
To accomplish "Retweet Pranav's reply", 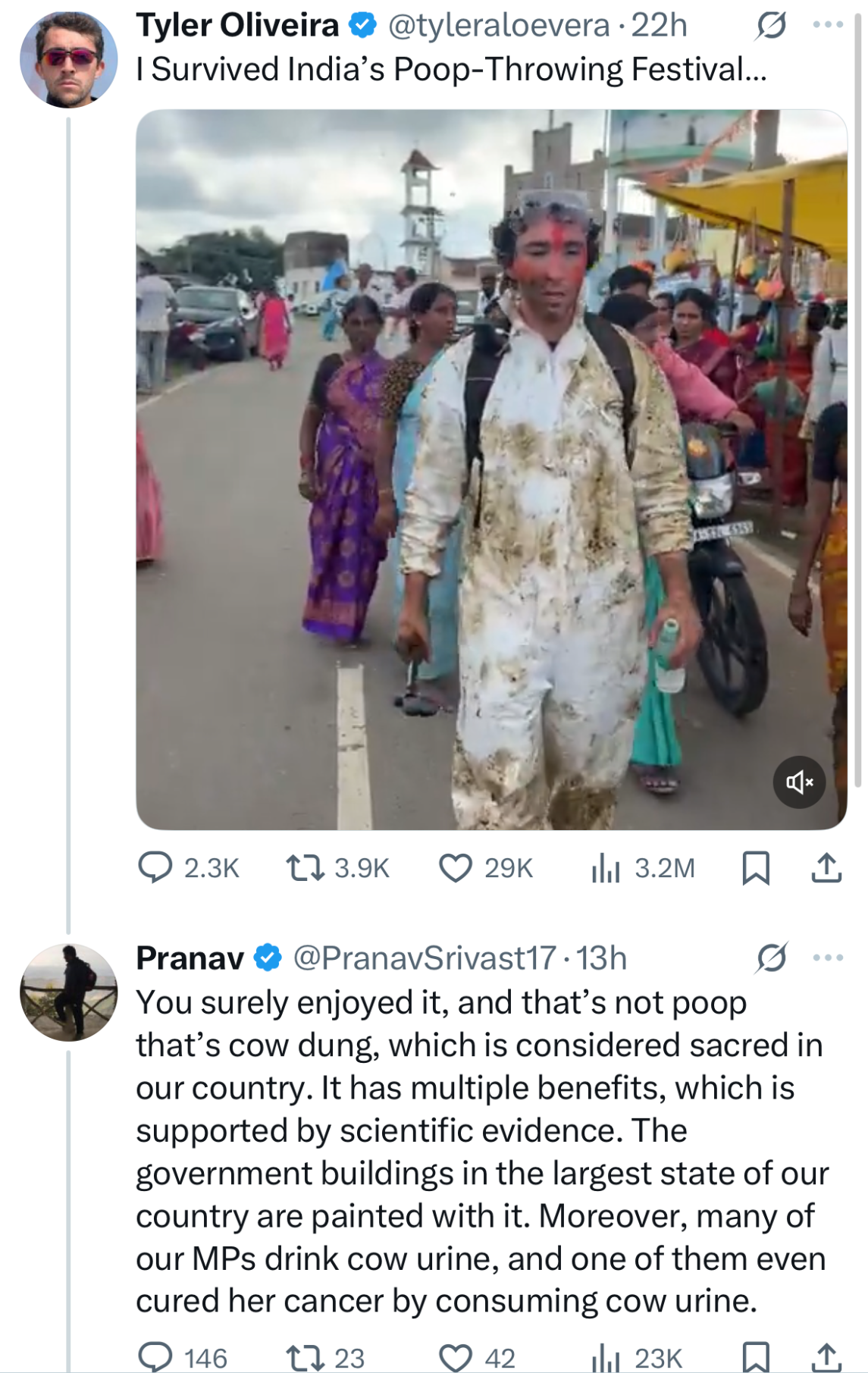I will (305, 1356).
